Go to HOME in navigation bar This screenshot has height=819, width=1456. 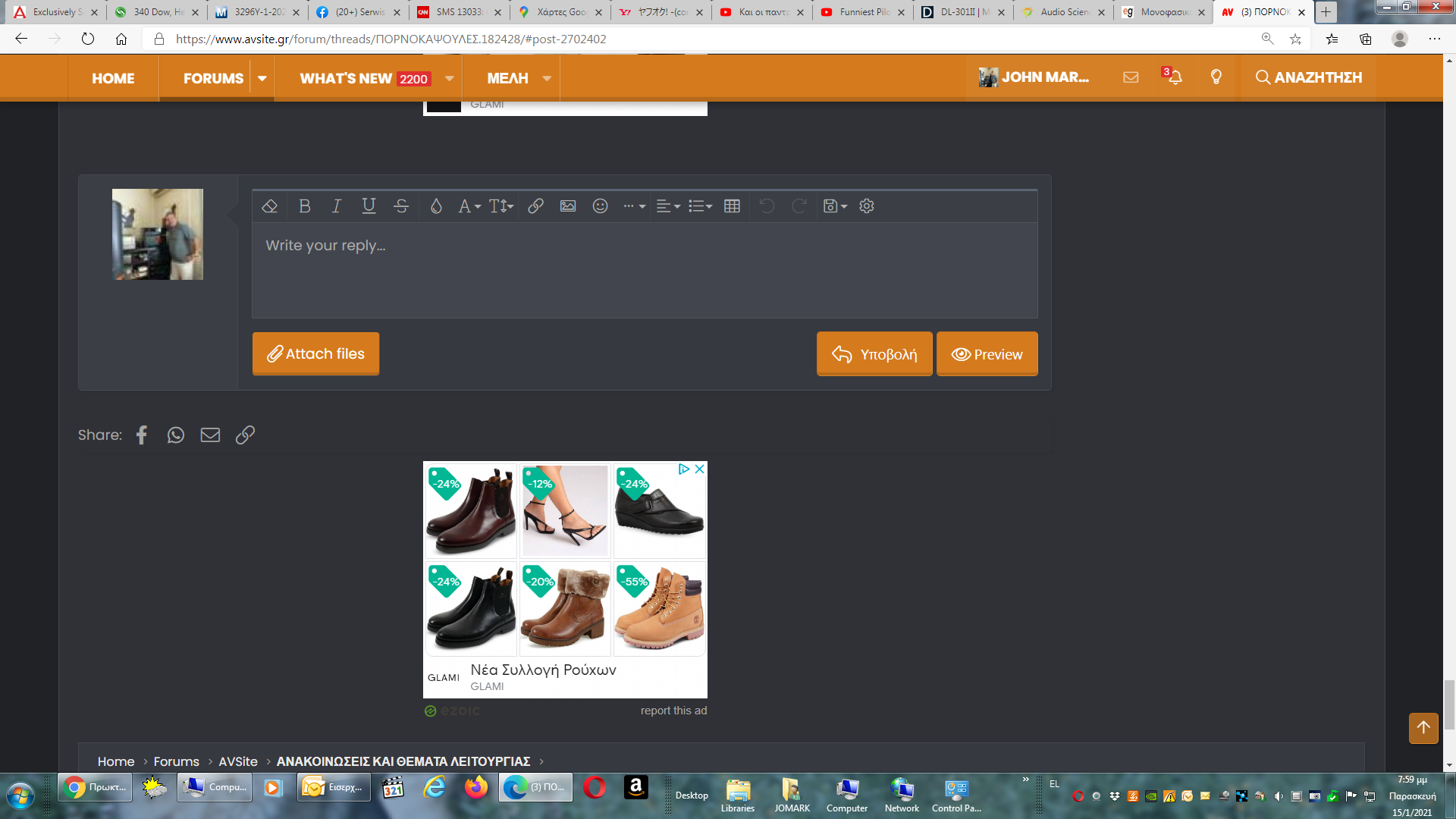coord(113,78)
